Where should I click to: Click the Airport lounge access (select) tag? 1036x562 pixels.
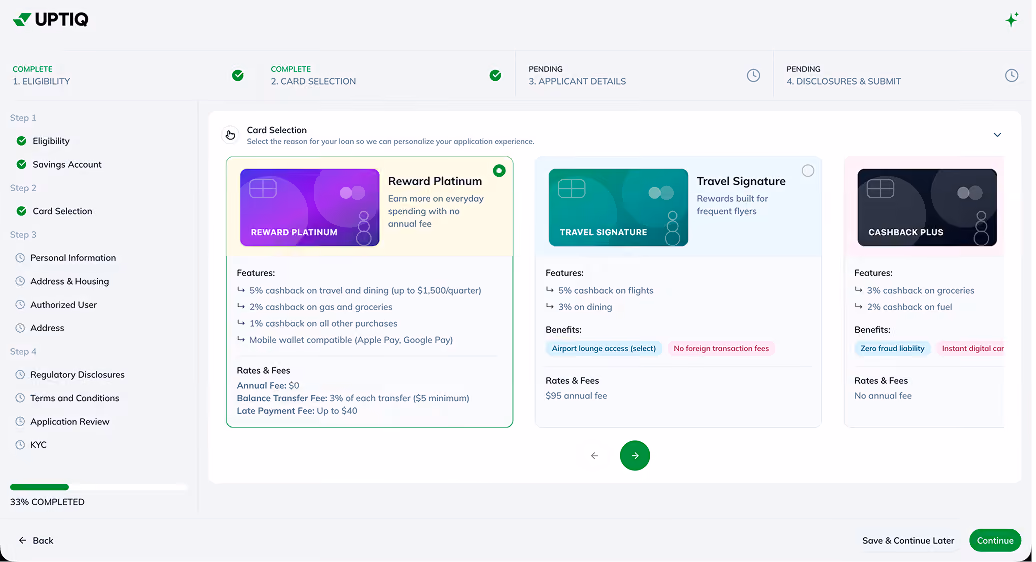tap(603, 349)
